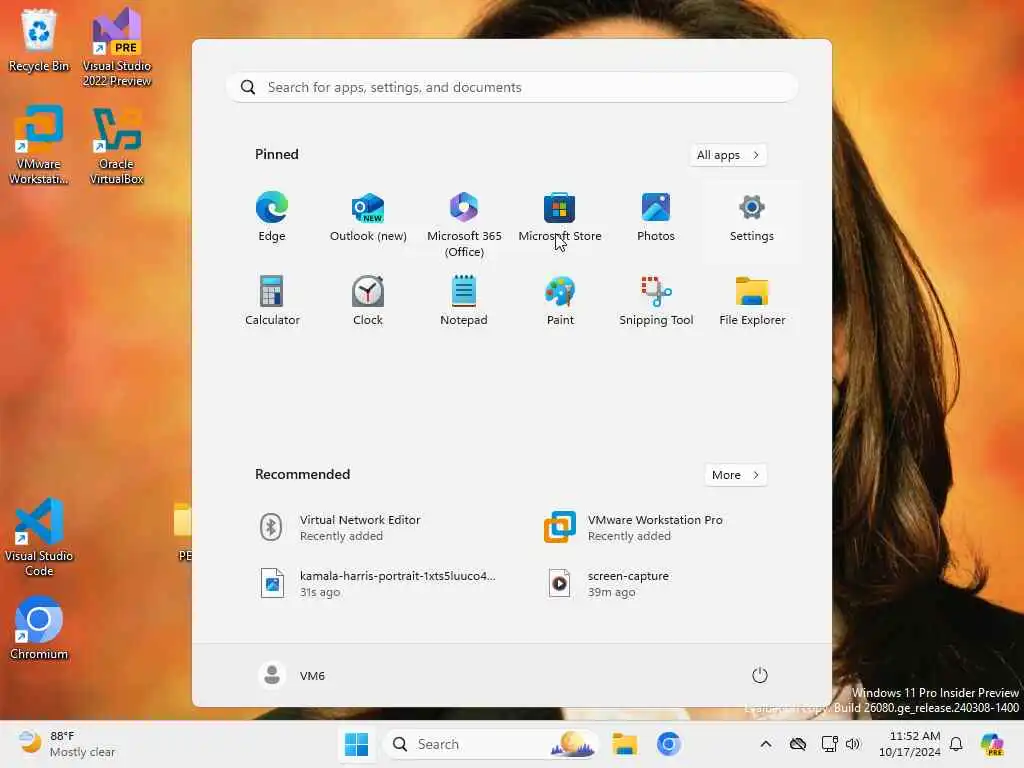Select Visual Studio 2022 Preview desktop shortcut
1024x768 pixels.
[117, 48]
